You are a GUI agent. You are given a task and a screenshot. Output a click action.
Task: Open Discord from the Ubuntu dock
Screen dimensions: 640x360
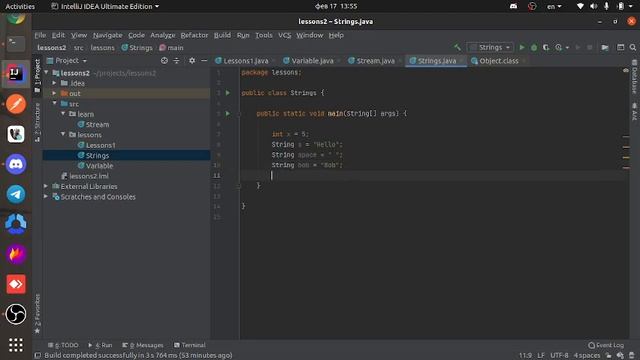point(16,164)
